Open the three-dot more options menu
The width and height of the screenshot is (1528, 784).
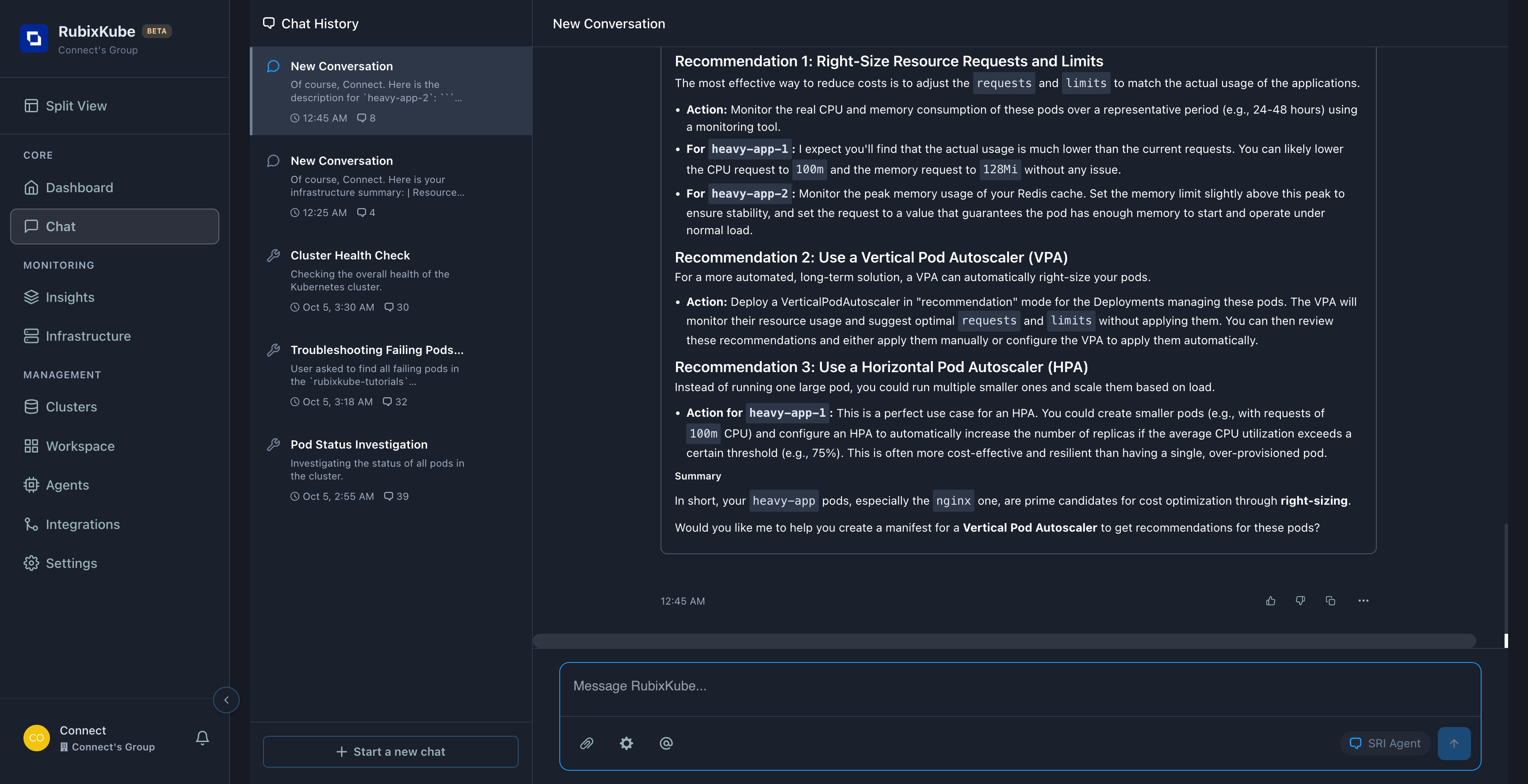[x=1363, y=601]
